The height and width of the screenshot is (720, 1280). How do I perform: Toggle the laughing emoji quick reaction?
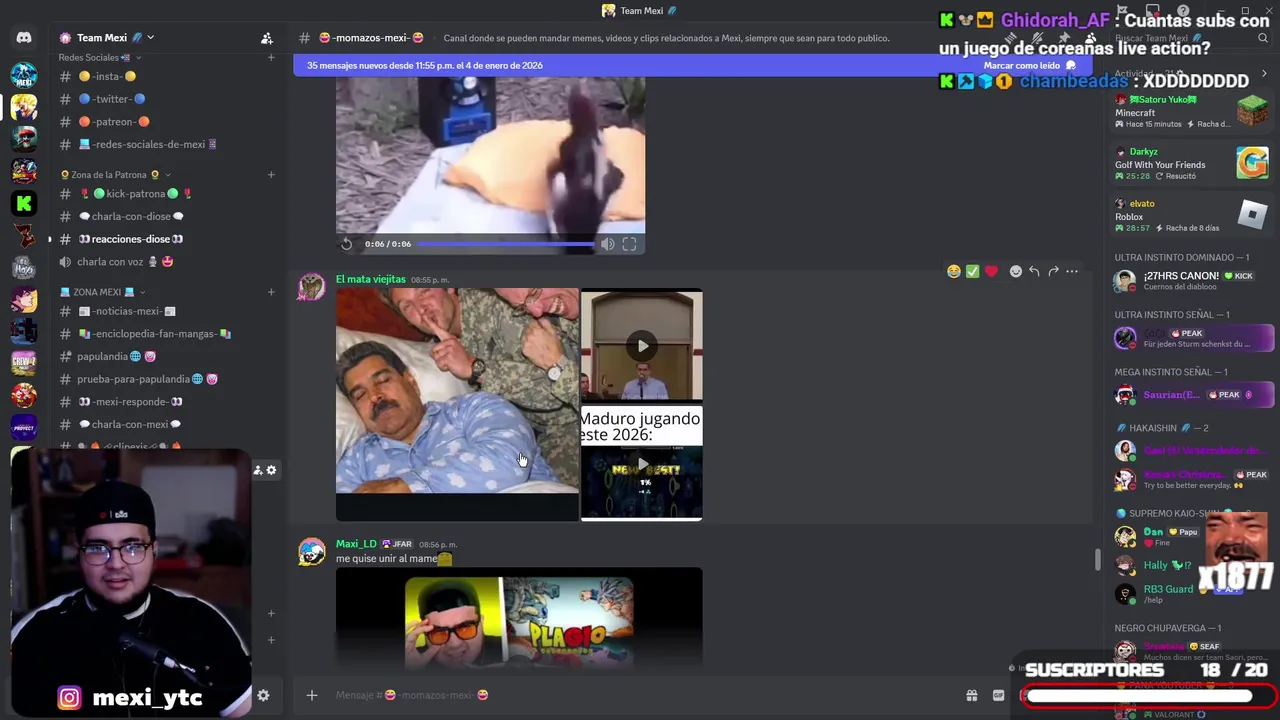[954, 271]
